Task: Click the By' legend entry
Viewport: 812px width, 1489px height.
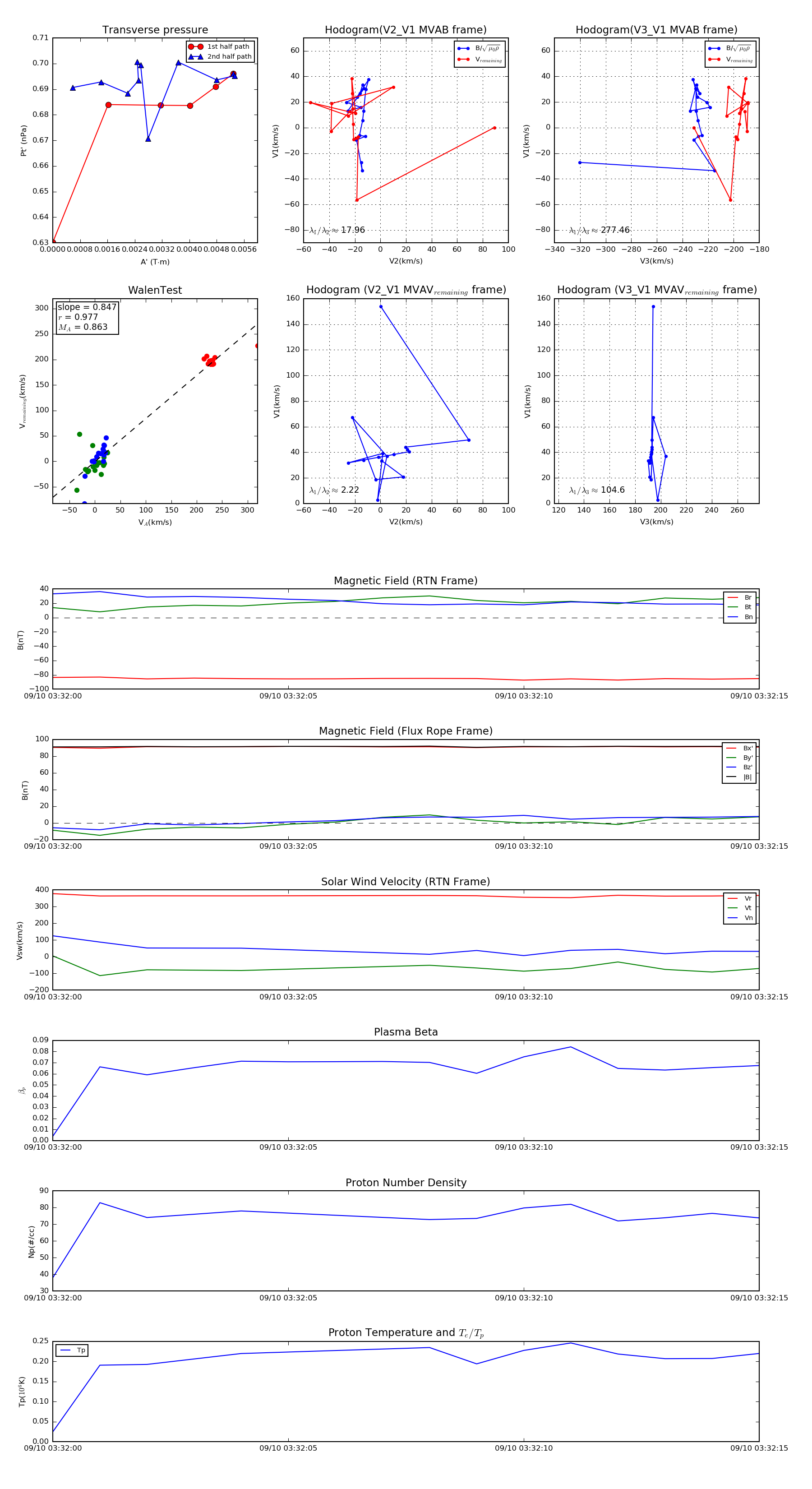Action: click(739, 758)
